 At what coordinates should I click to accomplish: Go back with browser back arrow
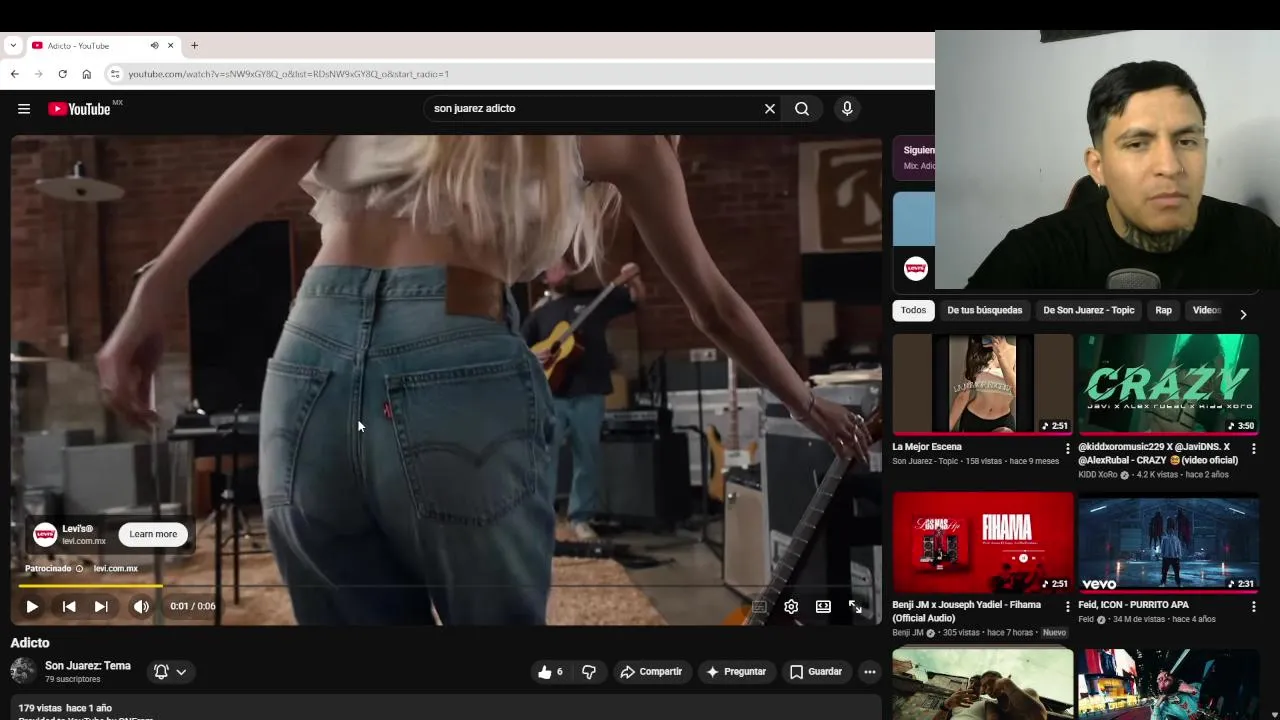[14, 74]
